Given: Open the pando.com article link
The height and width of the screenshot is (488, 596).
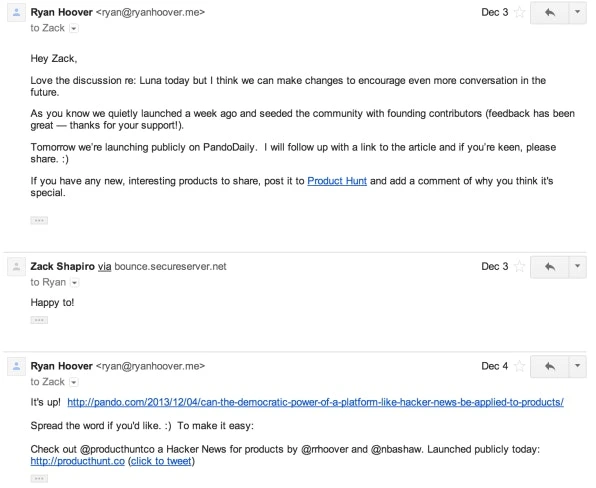Looking at the screenshot, I should click(x=315, y=402).
